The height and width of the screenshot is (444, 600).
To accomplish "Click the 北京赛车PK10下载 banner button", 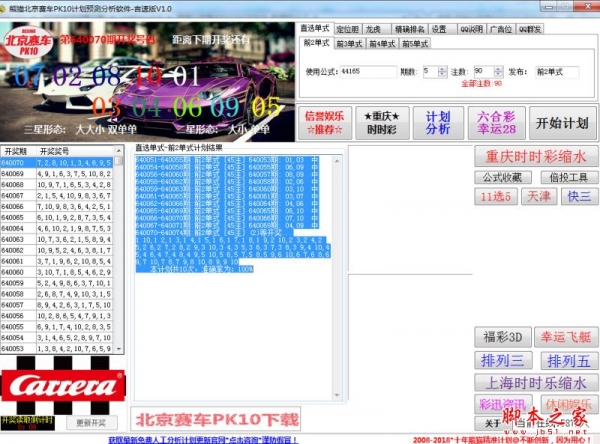I will (x=216, y=420).
